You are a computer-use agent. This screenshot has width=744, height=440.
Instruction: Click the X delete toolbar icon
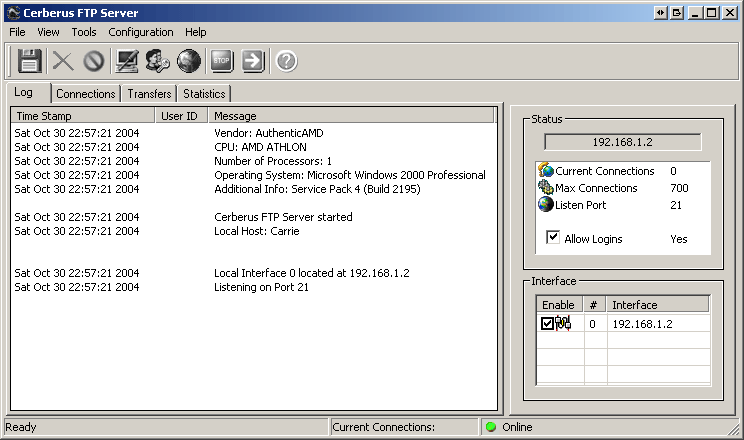point(63,61)
